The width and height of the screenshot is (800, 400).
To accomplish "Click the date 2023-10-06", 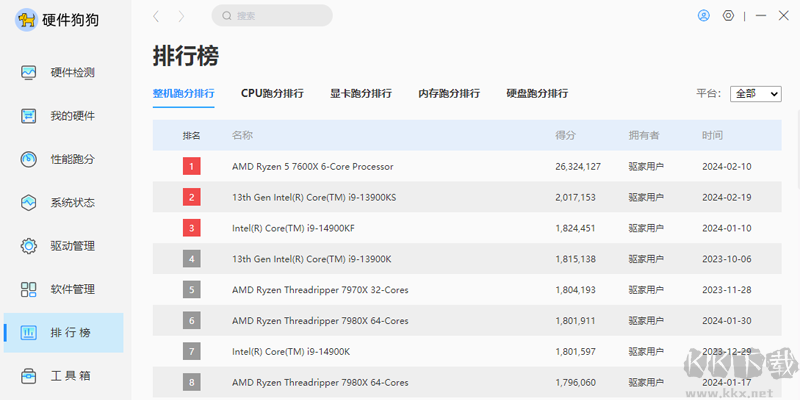I will pyautogui.click(x=727, y=259).
